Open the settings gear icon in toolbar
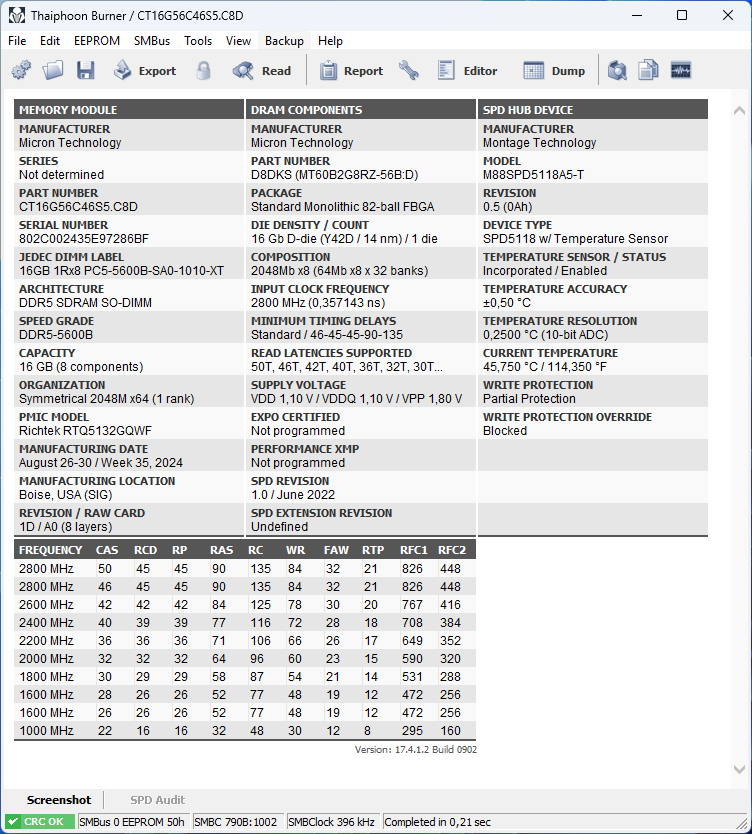The image size is (752, 834). 21,70
